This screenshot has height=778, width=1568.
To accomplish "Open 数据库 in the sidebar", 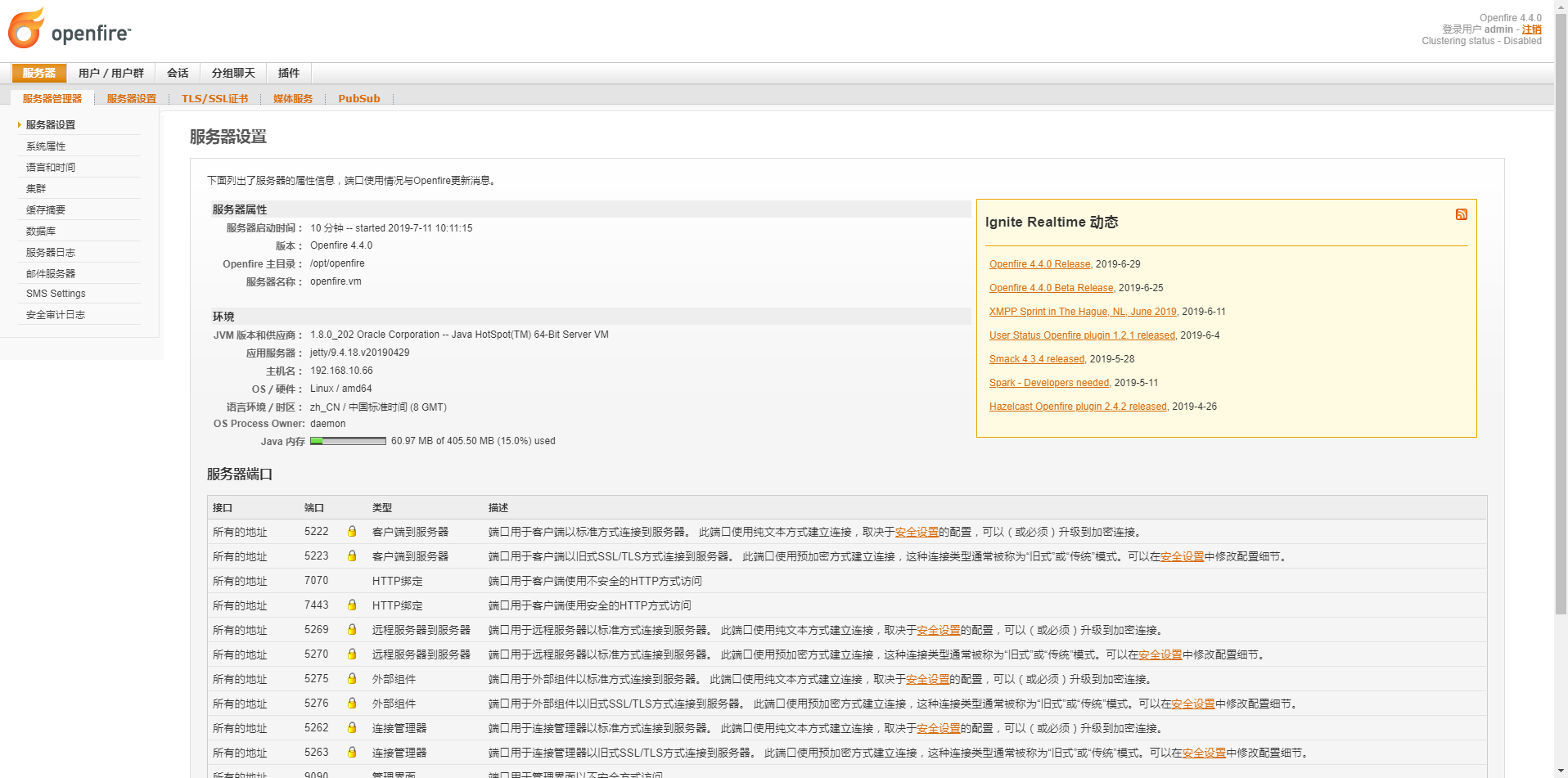I will click(41, 232).
